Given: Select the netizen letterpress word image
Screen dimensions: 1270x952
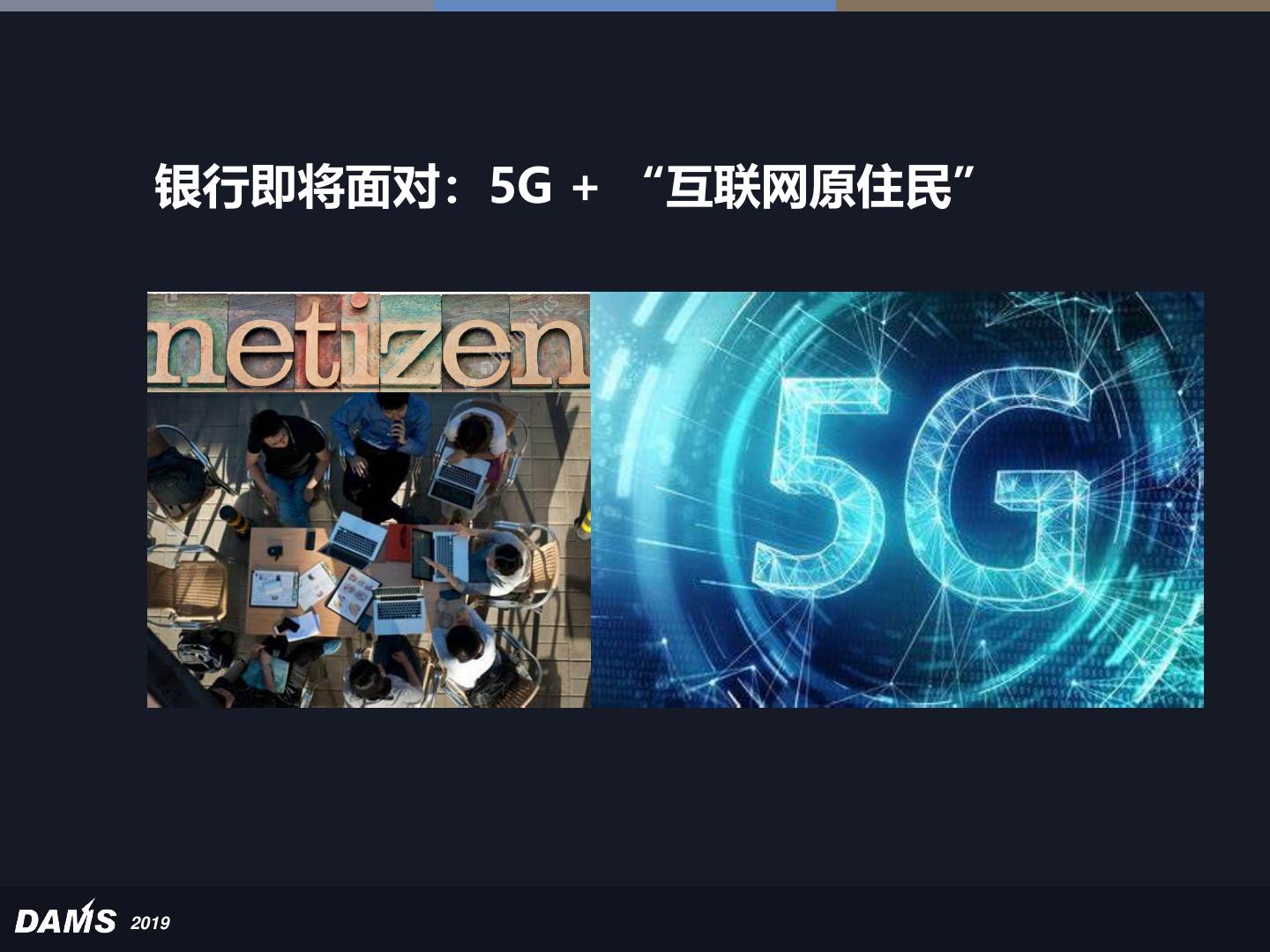Looking at the screenshot, I should coord(368,343).
